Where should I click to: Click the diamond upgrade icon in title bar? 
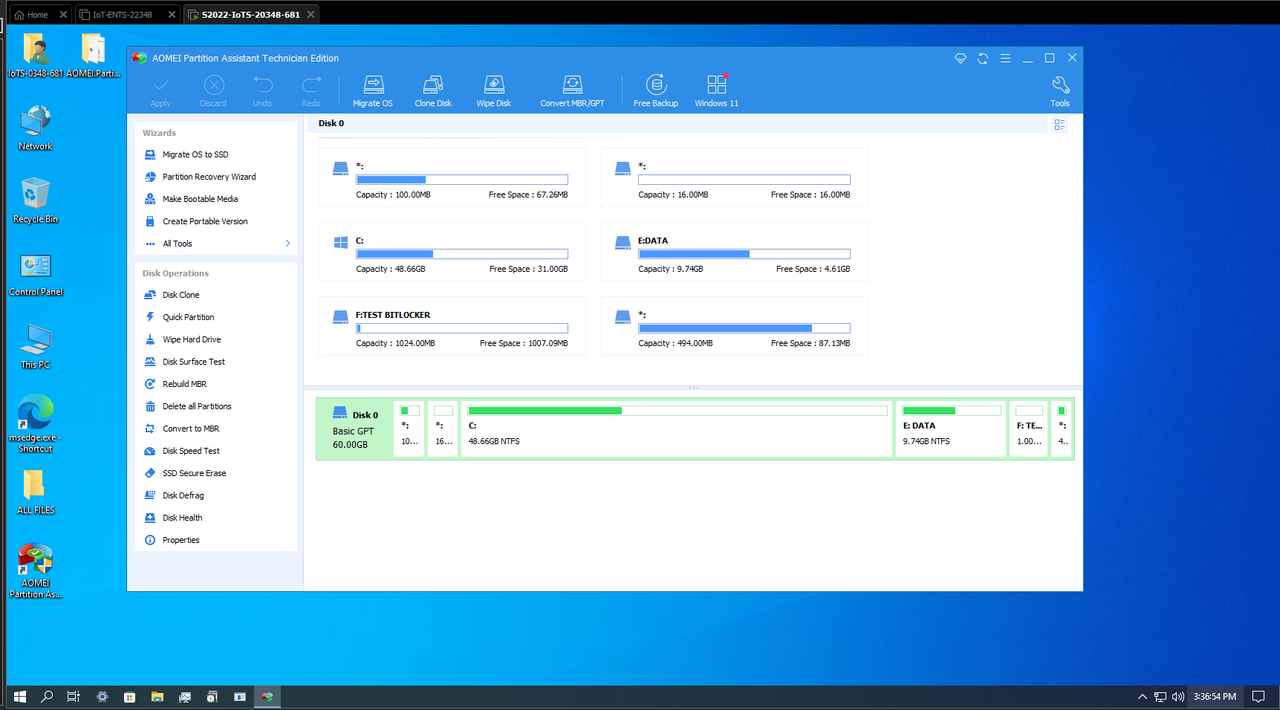coord(960,58)
